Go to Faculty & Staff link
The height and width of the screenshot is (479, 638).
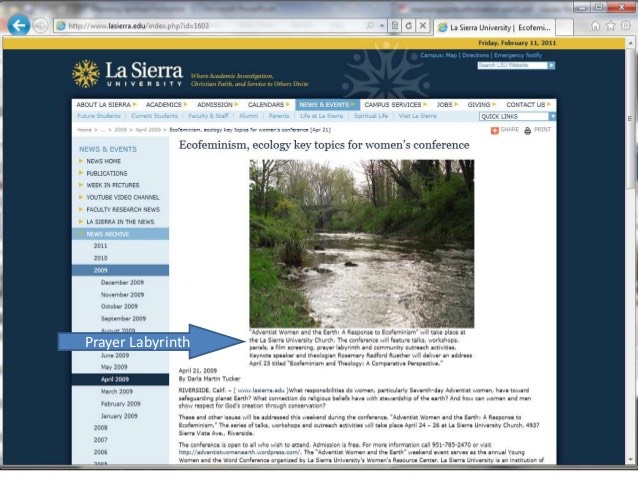208,116
